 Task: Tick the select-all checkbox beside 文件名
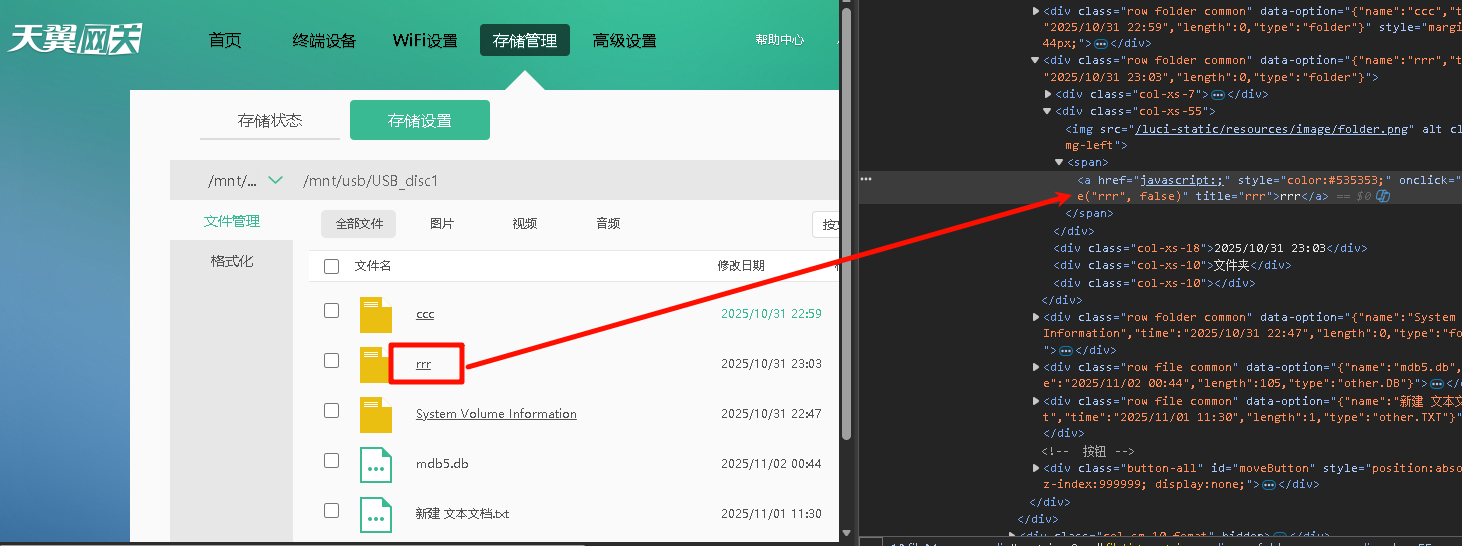point(331,266)
